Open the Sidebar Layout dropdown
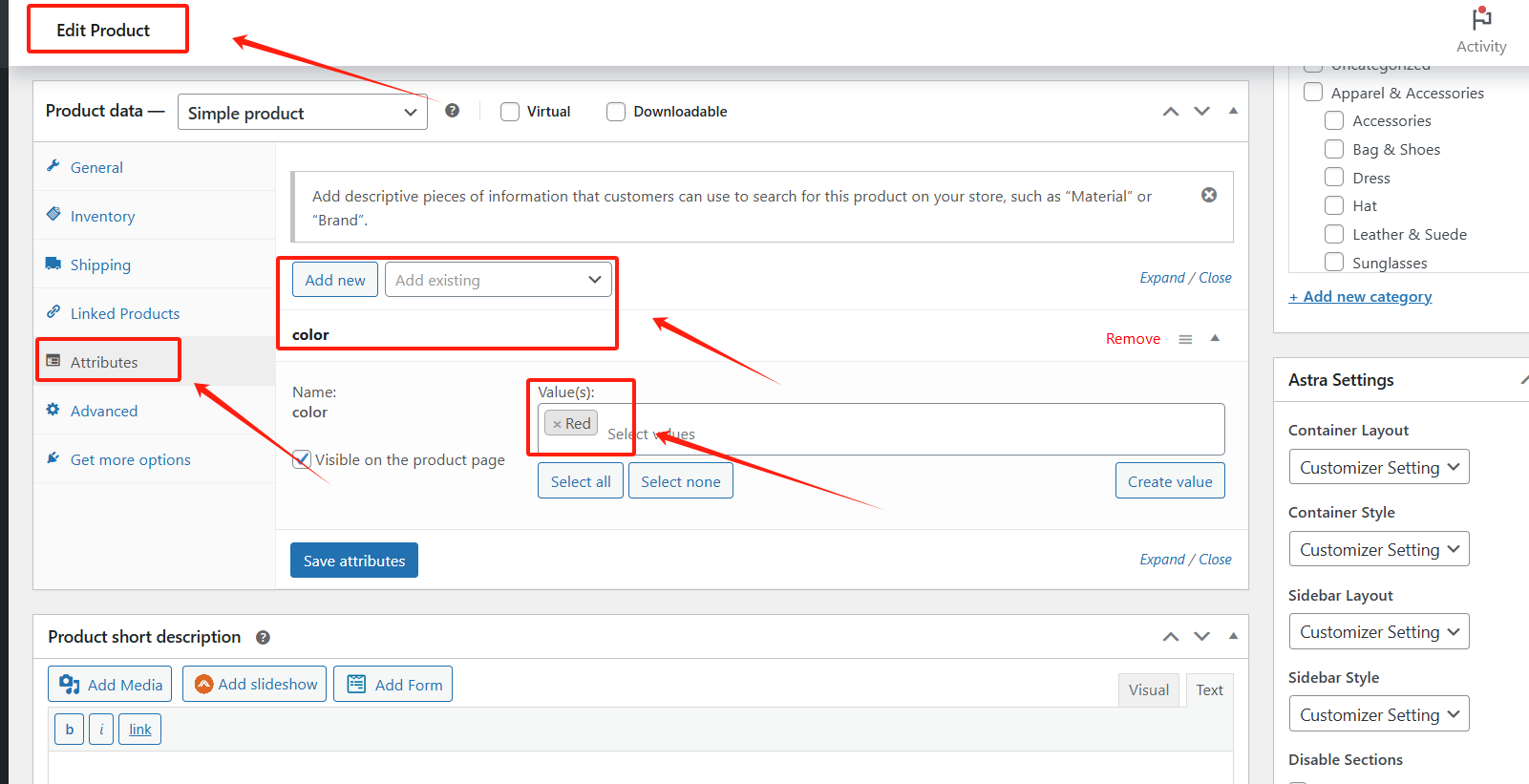The width and height of the screenshot is (1529, 784). click(1379, 631)
